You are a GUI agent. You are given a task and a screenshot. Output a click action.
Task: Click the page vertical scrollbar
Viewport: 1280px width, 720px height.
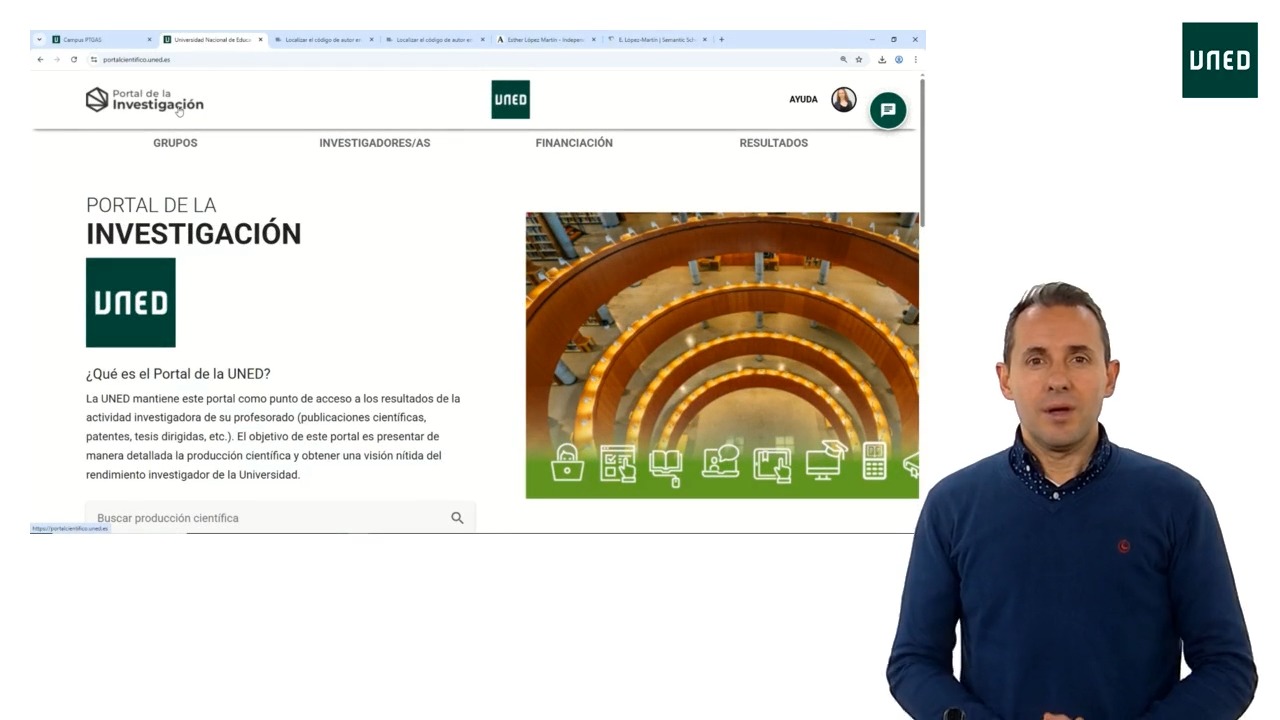tap(922, 151)
